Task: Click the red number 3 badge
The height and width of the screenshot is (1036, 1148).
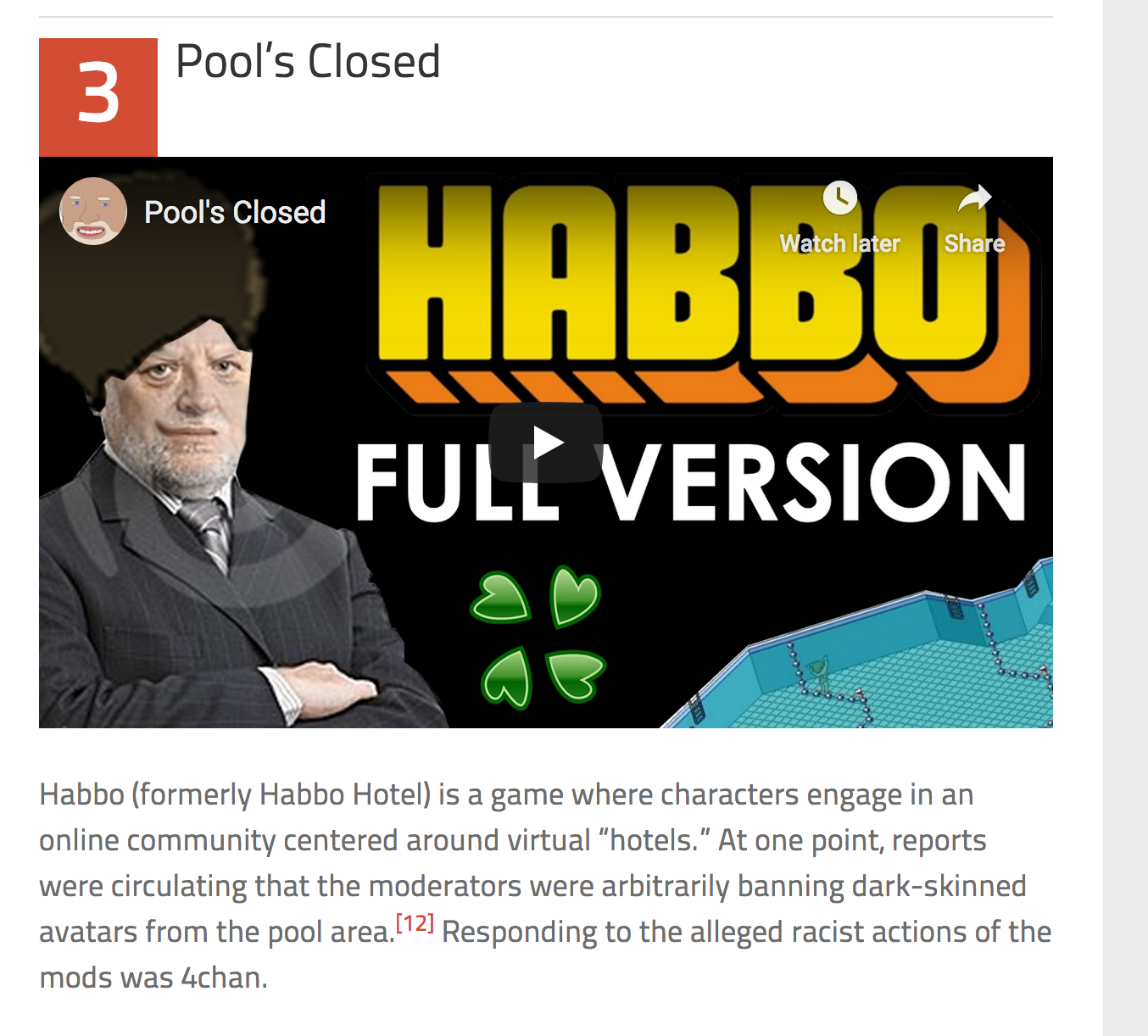Action: point(98,97)
